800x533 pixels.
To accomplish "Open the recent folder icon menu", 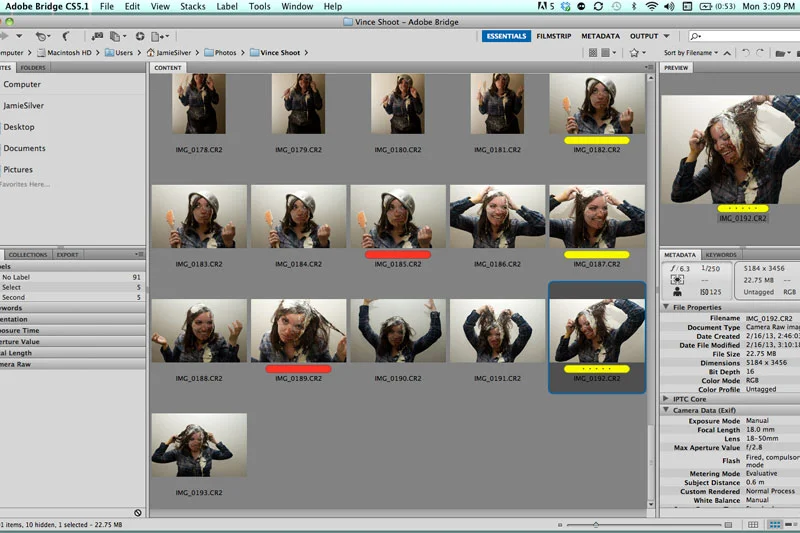I will click(x=783, y=53).
